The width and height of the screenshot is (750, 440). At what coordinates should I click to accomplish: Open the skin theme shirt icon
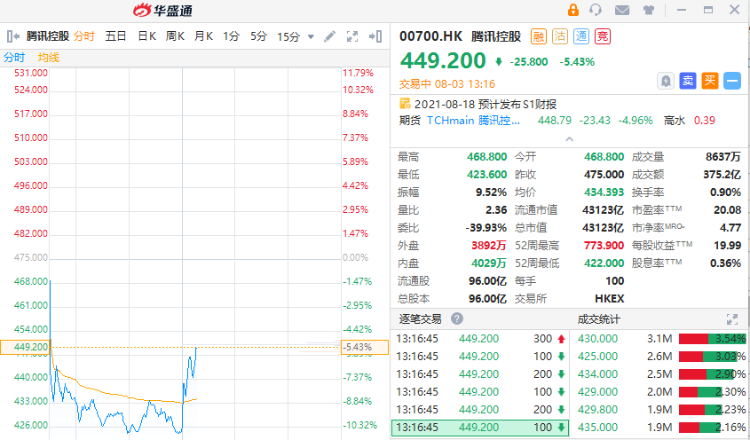click(649, 10)
